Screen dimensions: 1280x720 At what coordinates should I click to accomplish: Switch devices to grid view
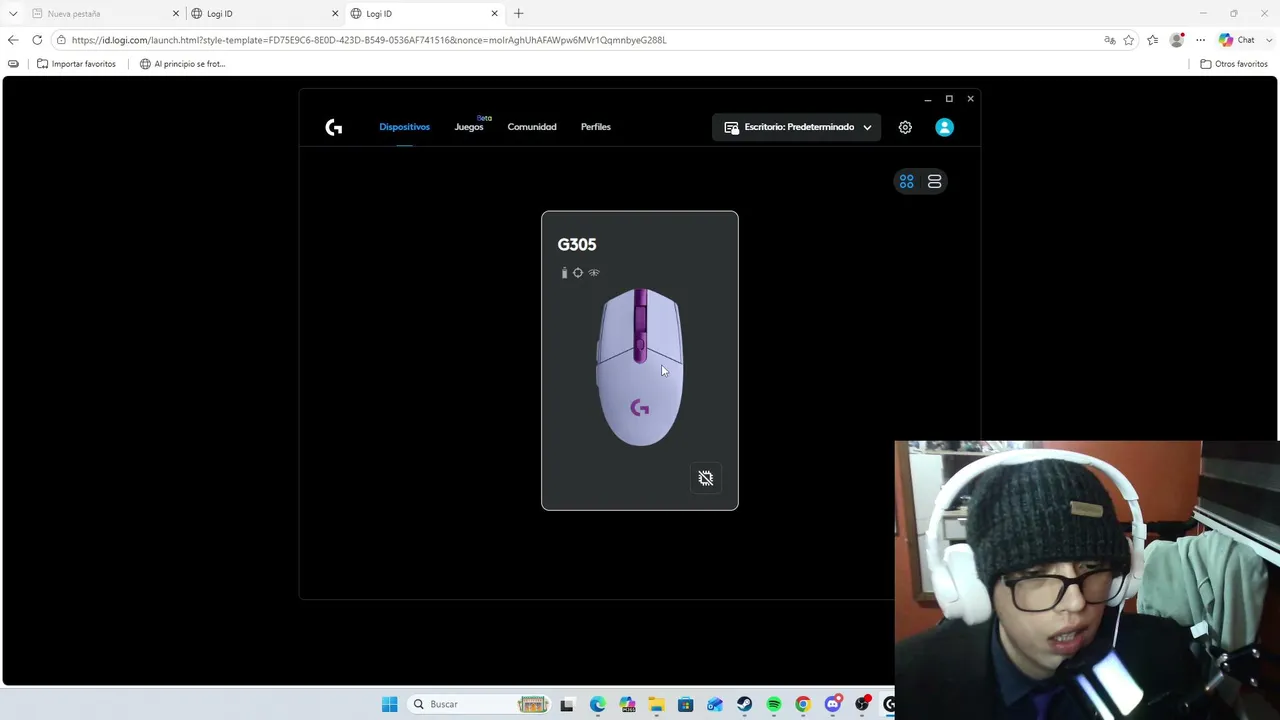pos(906,181)
